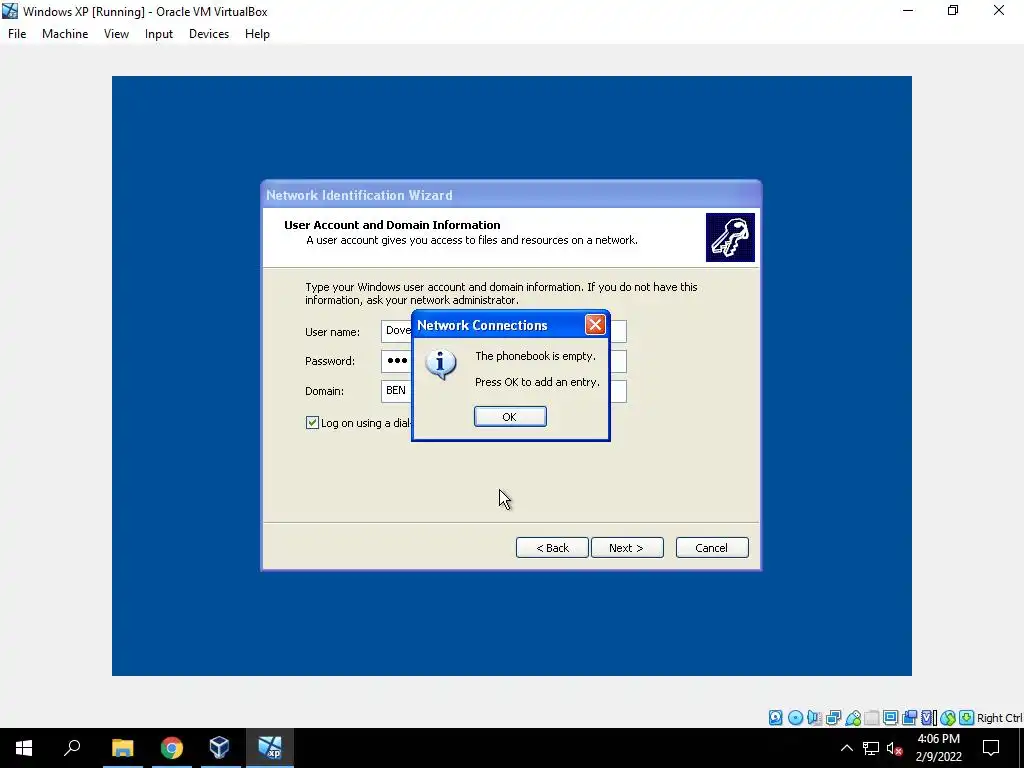
Task: Click the information icon in the phonebook dialog
Action: pos(441,364)
